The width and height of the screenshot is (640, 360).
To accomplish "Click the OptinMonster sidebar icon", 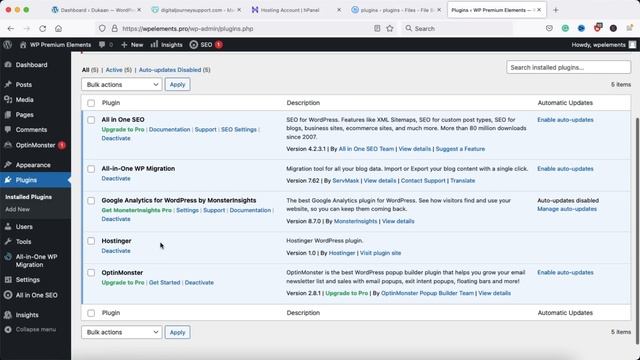I will tap(8, 145).
